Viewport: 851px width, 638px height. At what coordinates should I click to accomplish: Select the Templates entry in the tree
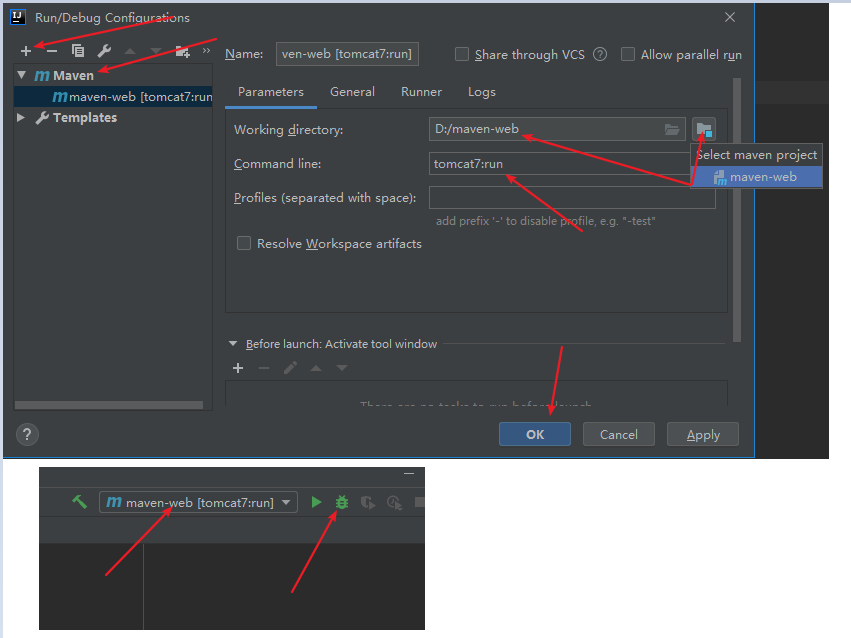(x=77, y=117)
